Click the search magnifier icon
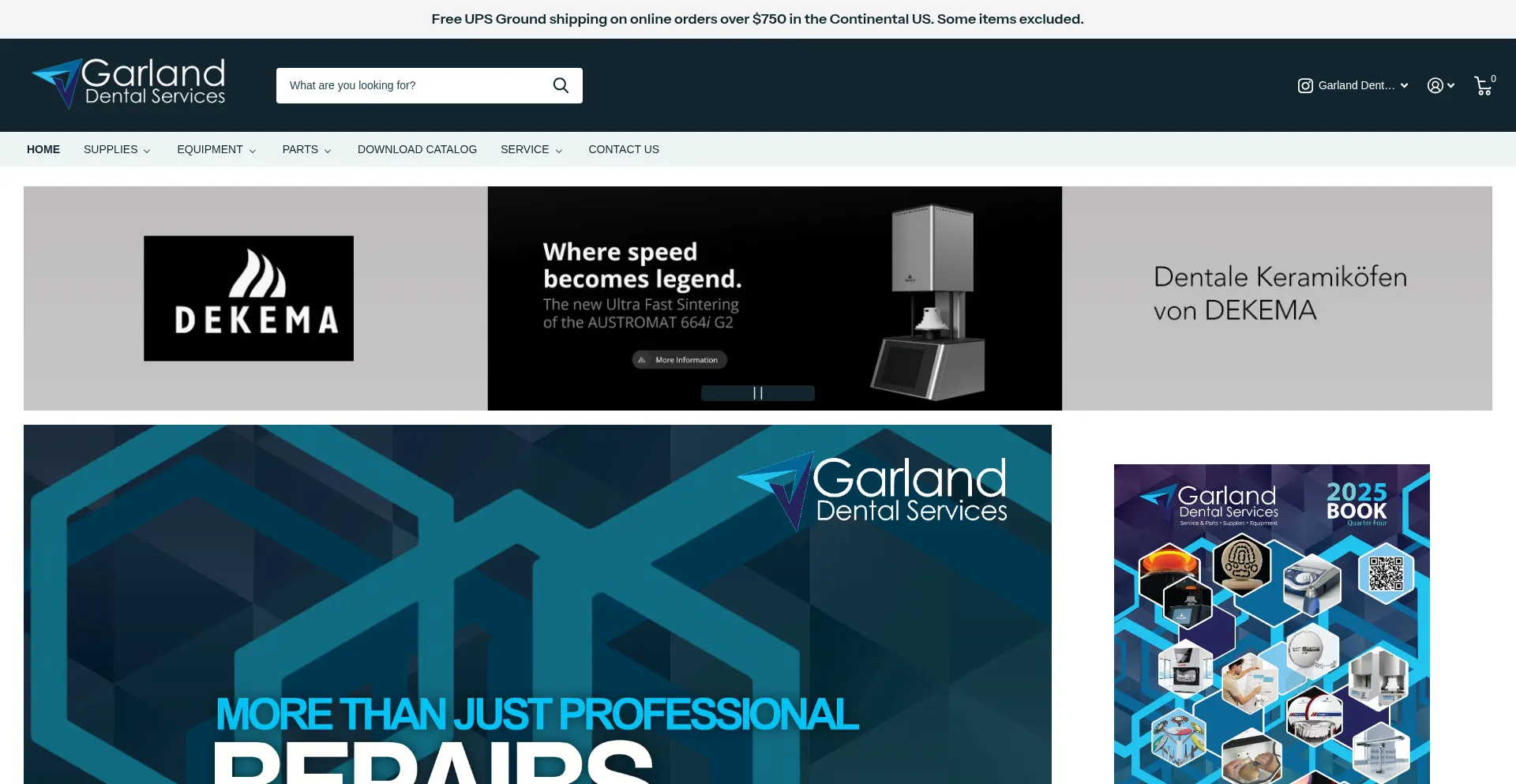 click(561, 85)
